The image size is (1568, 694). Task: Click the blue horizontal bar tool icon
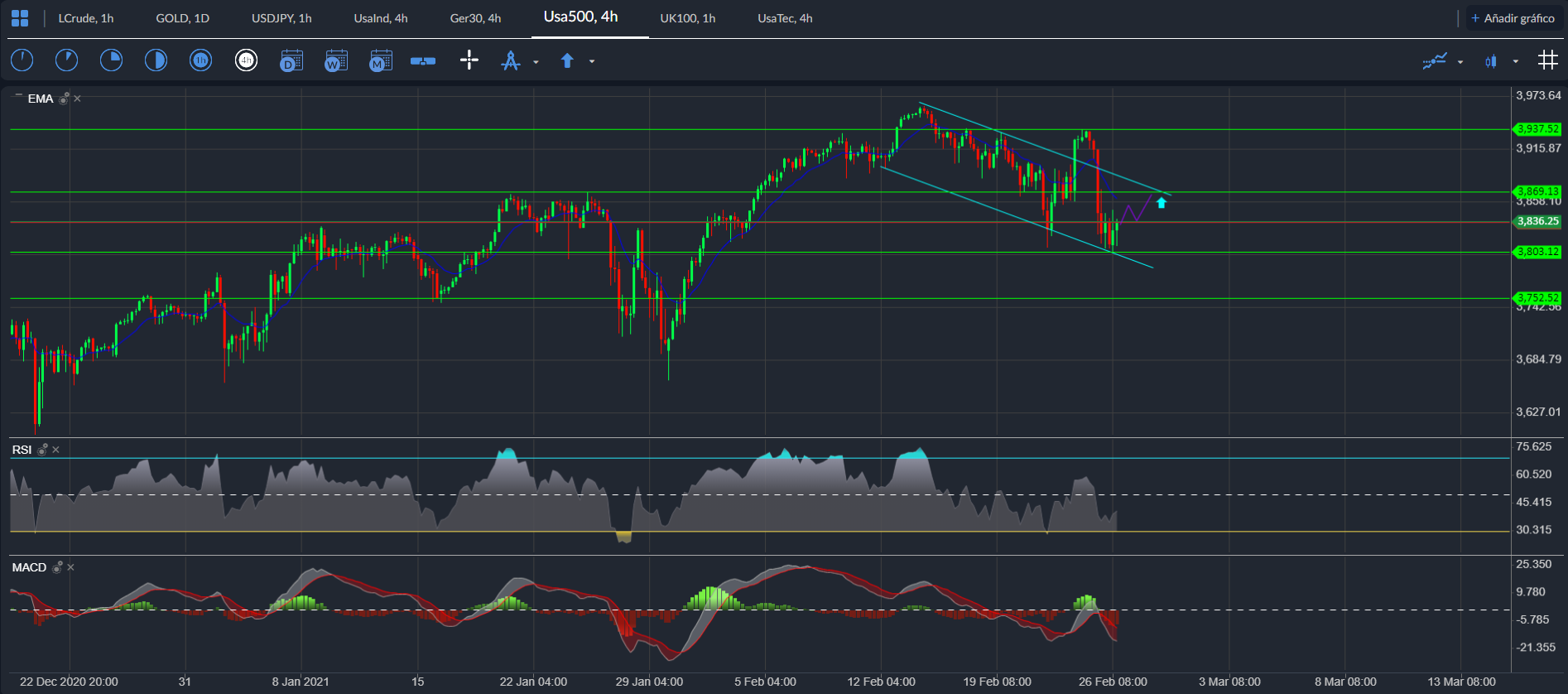(423, 60)
